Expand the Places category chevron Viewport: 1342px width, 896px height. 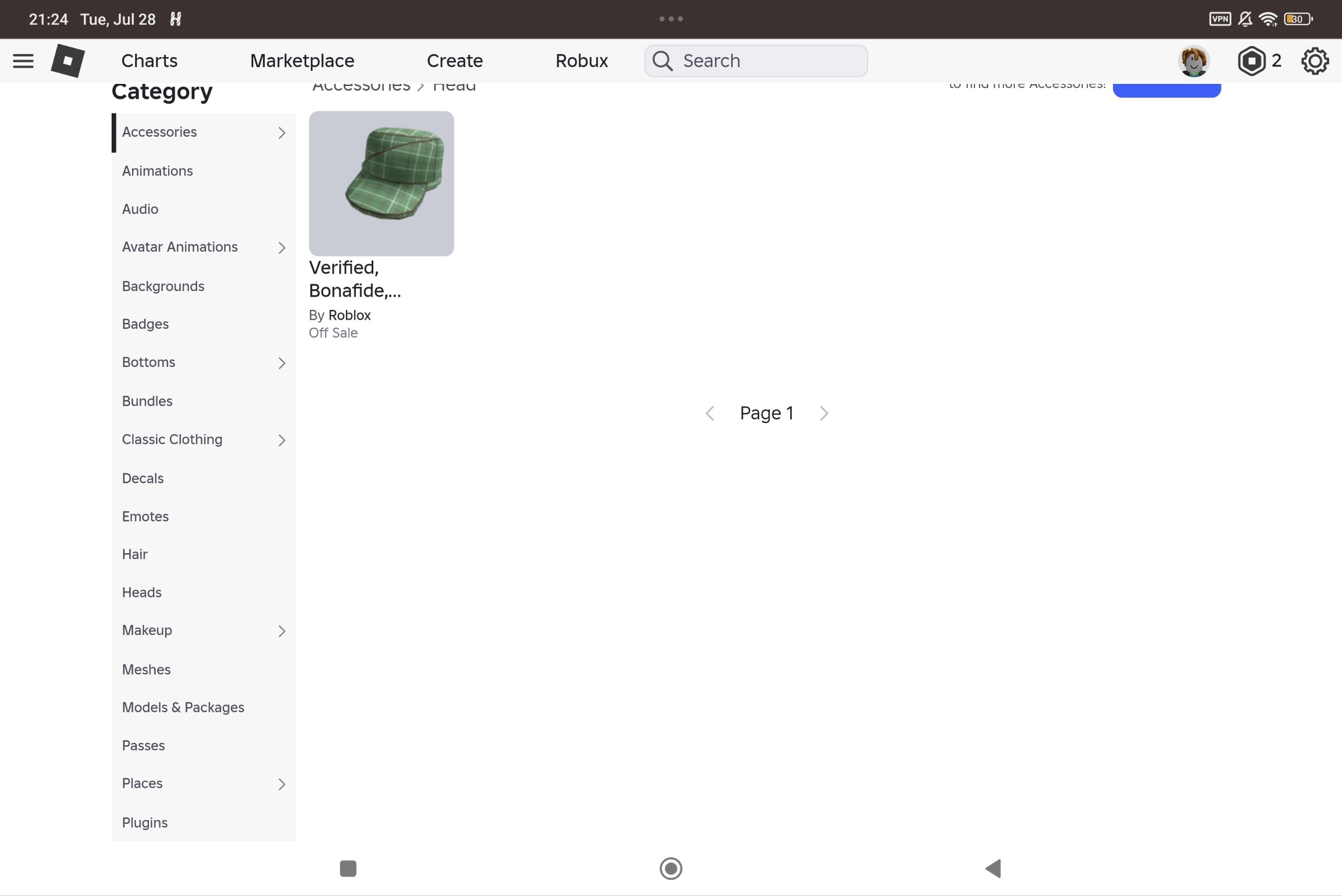pos(282,784)
